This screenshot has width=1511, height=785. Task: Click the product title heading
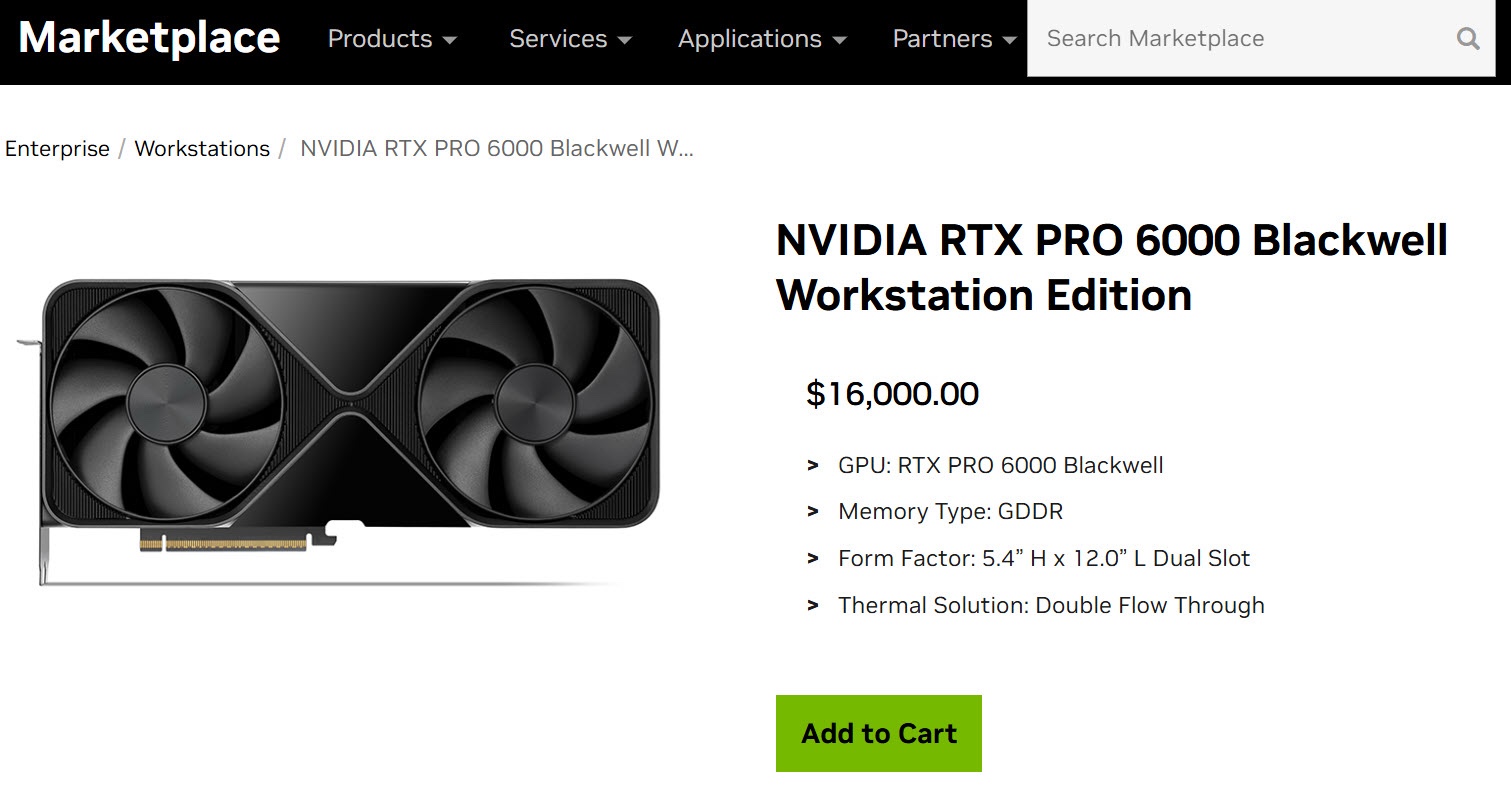pos(1112,268)
